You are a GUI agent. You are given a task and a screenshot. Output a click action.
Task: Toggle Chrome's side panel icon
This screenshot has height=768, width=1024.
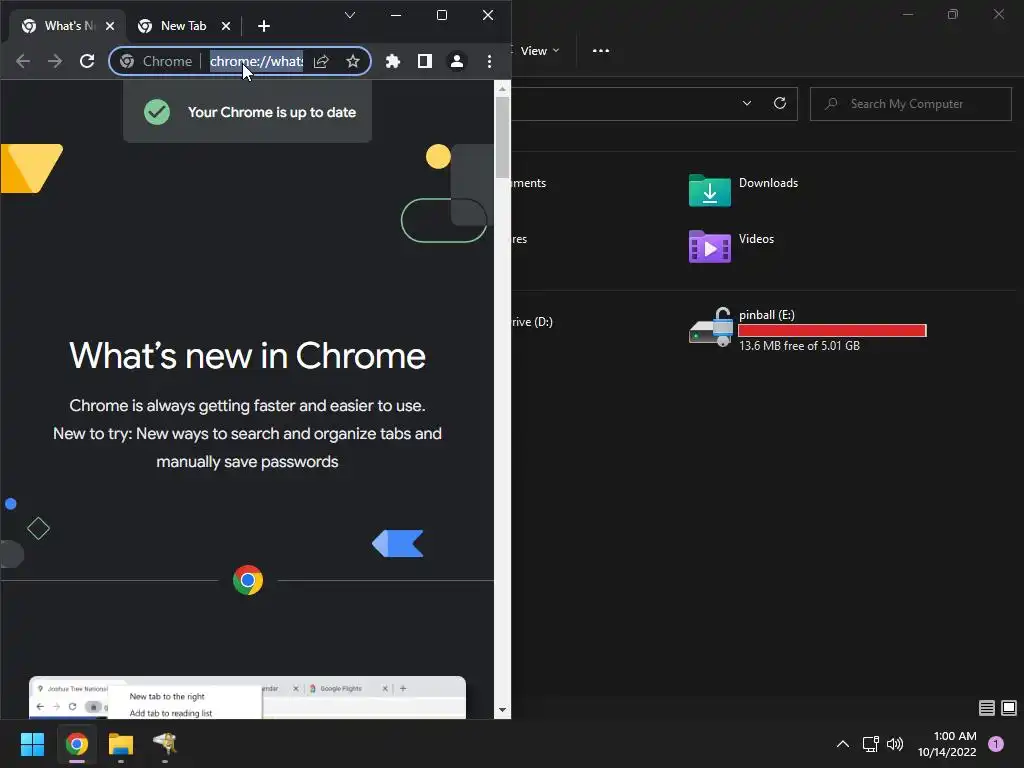(x=424, y=61)
